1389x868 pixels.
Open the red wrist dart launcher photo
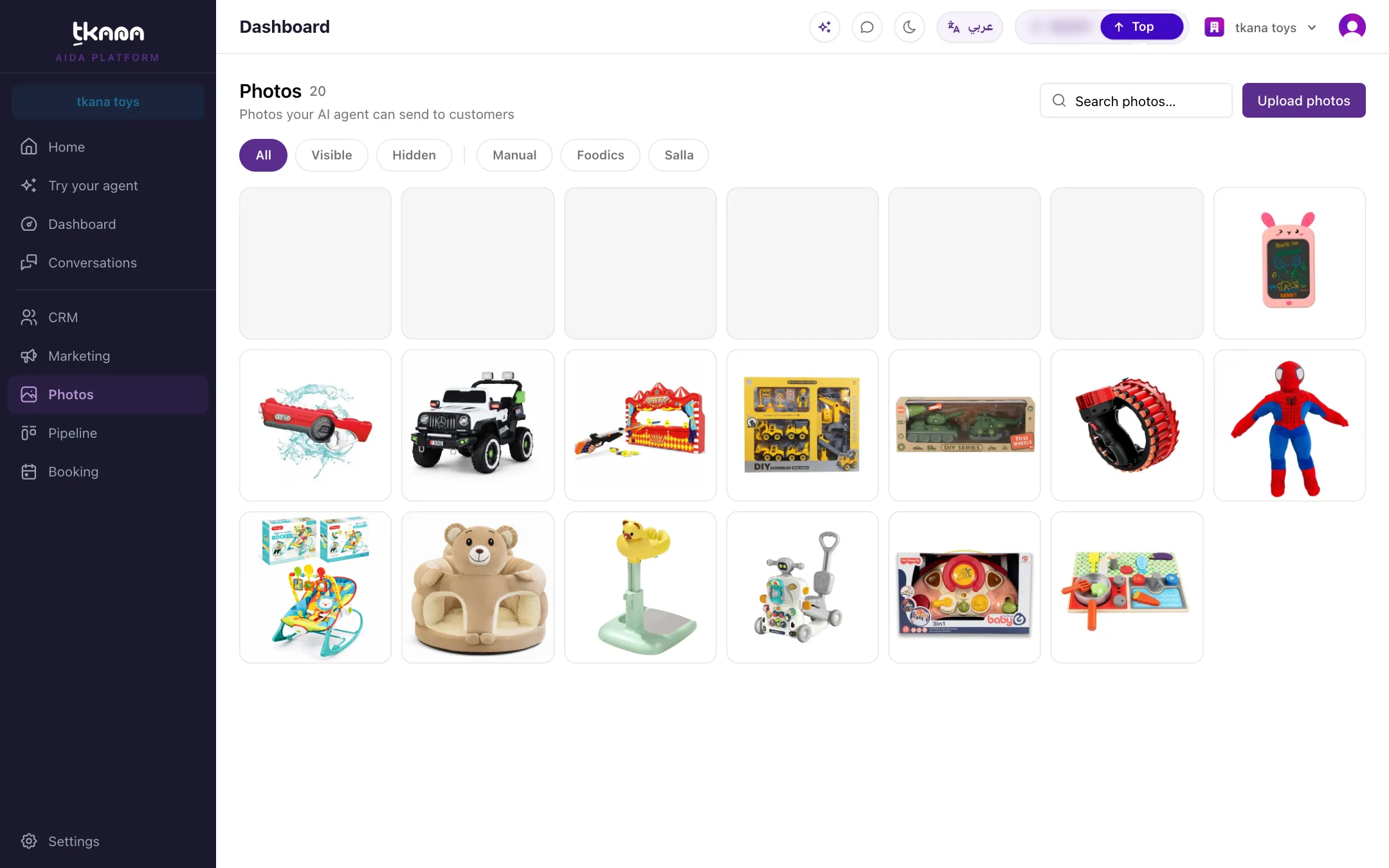[x=1127, y=426]
